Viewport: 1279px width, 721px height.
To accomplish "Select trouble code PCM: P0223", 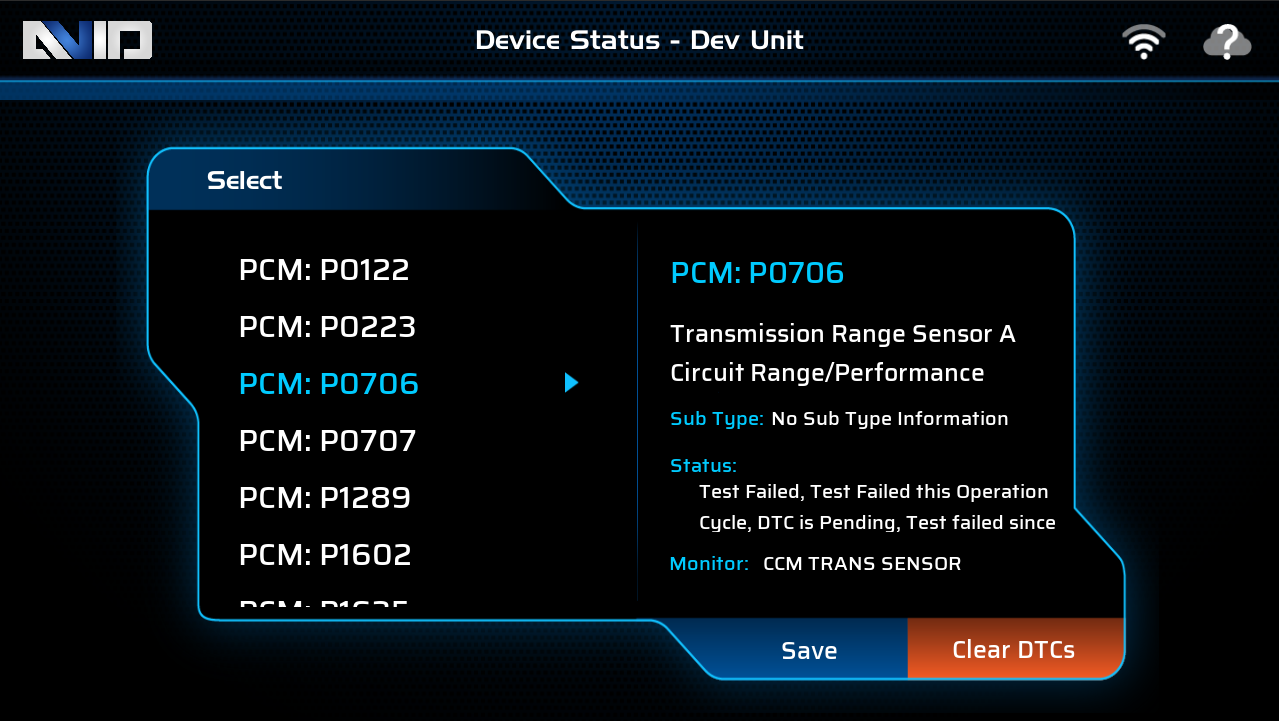I will pyautogui.click(x=327, y=327).
